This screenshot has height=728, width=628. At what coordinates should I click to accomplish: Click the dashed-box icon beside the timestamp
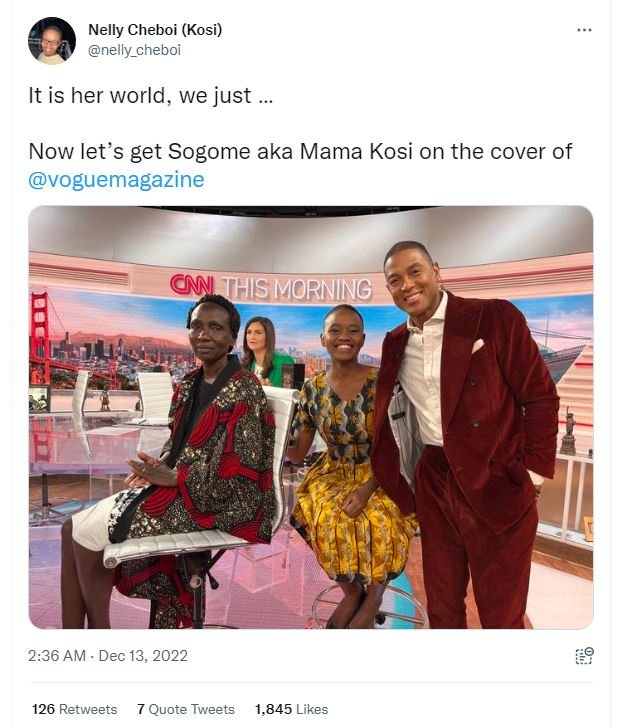[584, 656]
